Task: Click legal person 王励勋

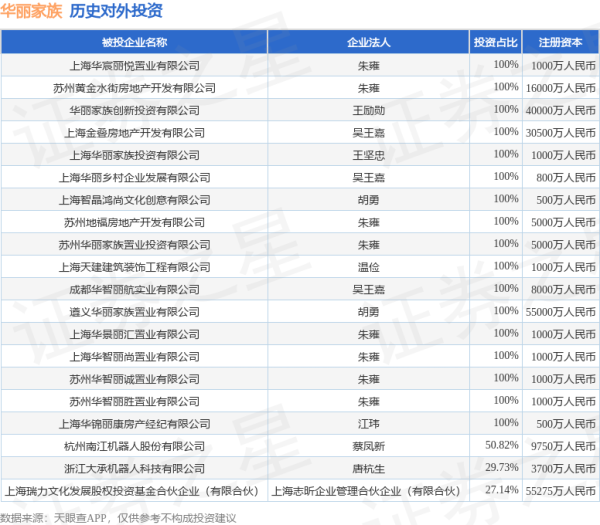Action: 368,110
